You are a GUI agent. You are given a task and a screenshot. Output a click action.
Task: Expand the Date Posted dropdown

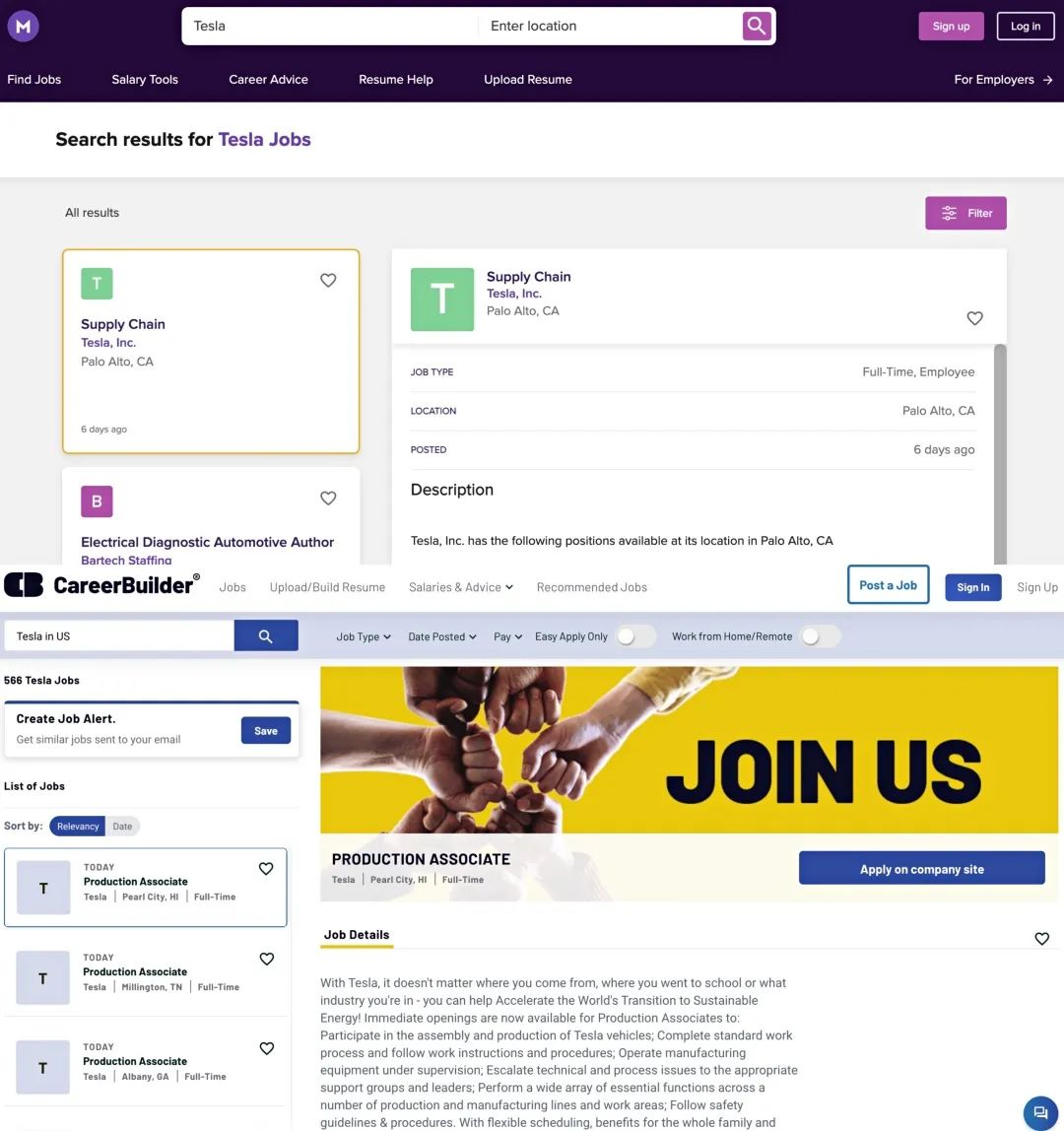click(x=442, y=636)
